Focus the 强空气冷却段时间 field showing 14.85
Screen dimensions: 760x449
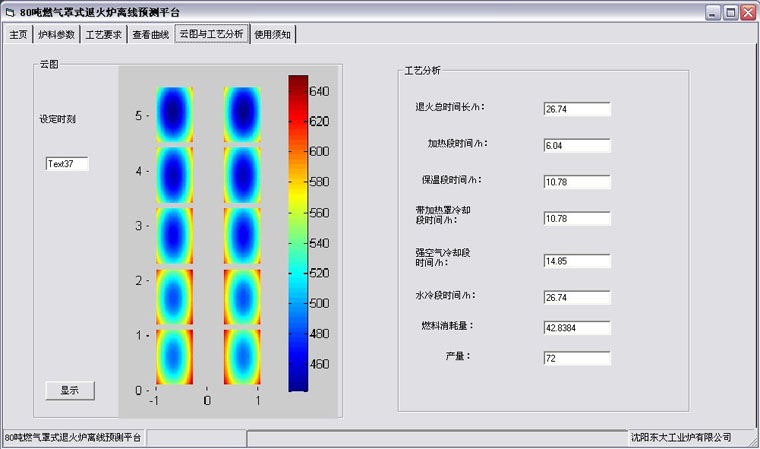pyautogui.click(x=577, y=261)
